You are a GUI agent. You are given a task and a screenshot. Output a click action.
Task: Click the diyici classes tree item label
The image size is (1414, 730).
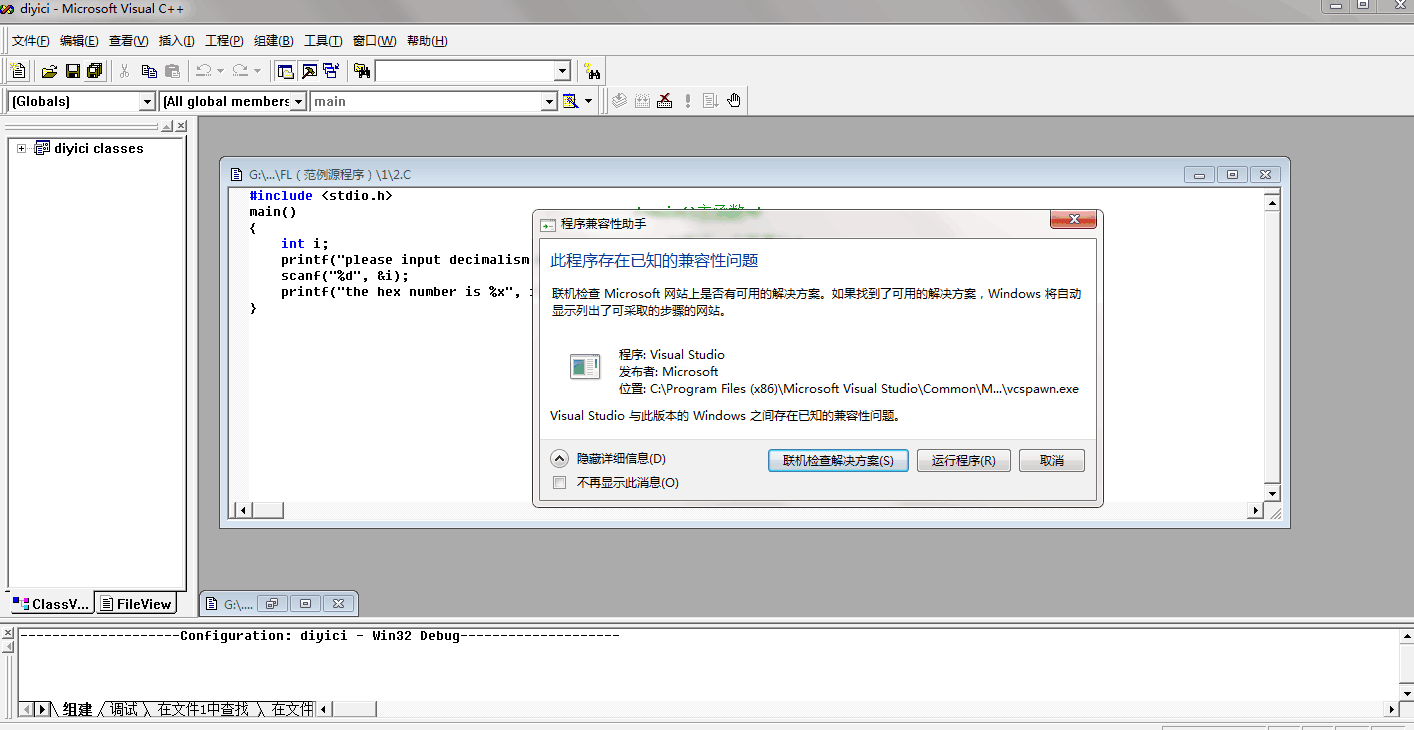[x=98, y=148]
